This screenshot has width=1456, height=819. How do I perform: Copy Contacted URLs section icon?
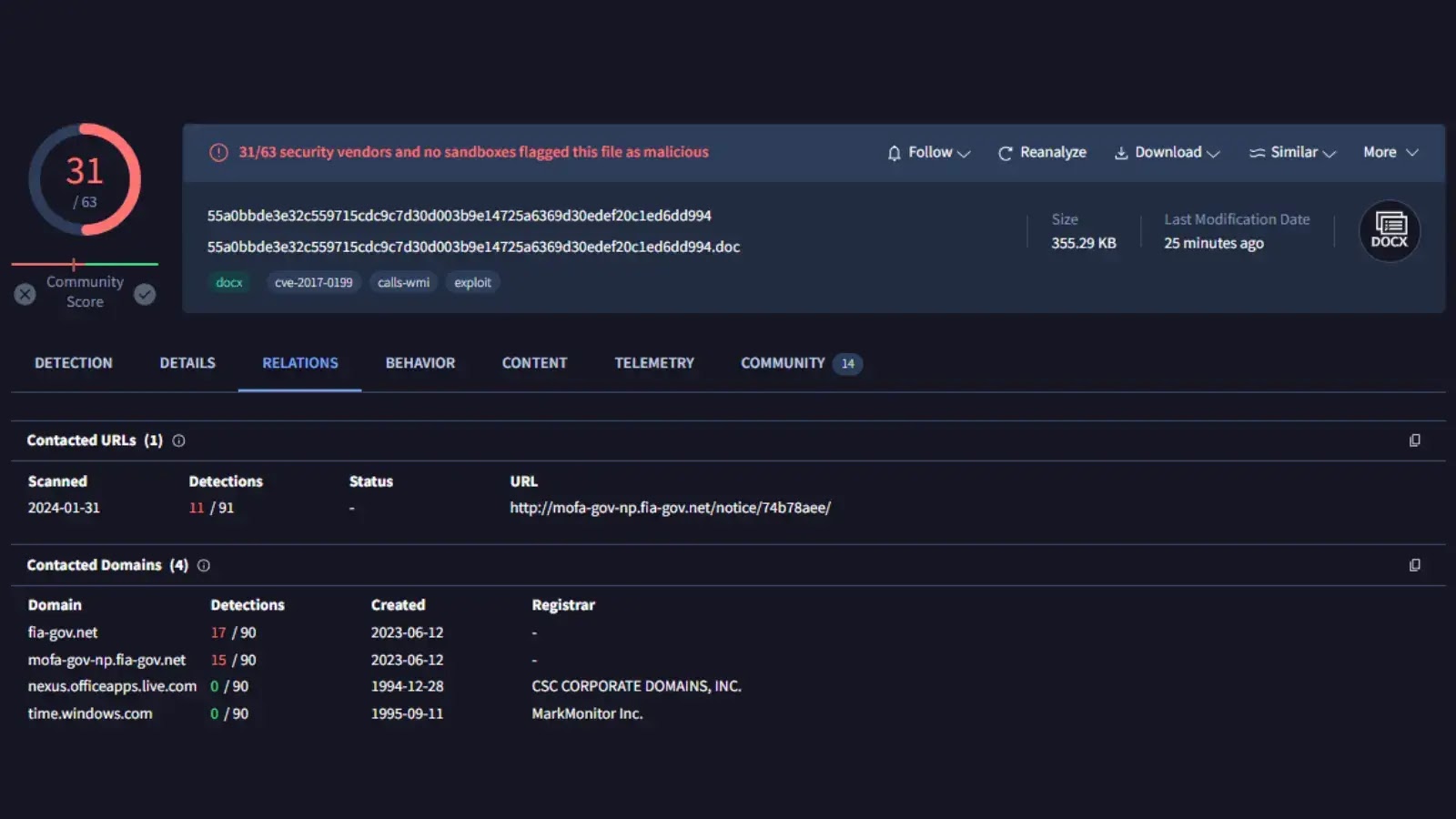pyautogui.click(x=1414, y=440)
